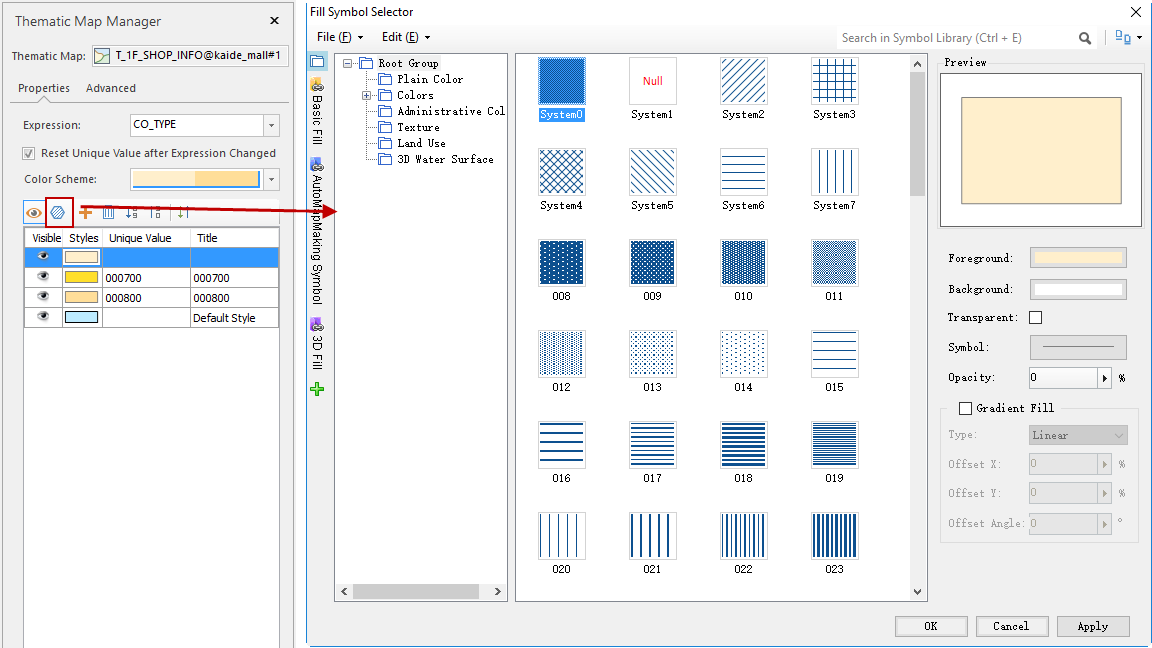Select the Null fill symbol System1
The height and width of the screenshot is (648, 1152).
coord(652,81)
